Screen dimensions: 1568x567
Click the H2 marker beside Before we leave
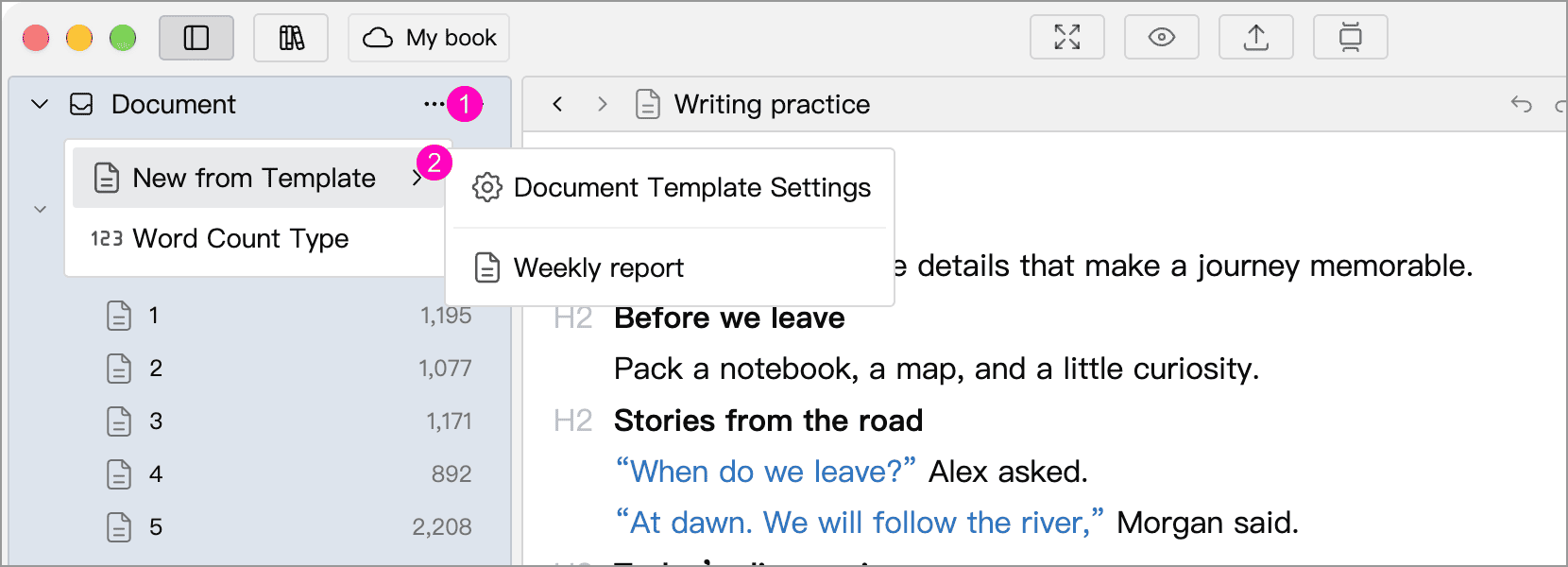[x=573, y=318]
